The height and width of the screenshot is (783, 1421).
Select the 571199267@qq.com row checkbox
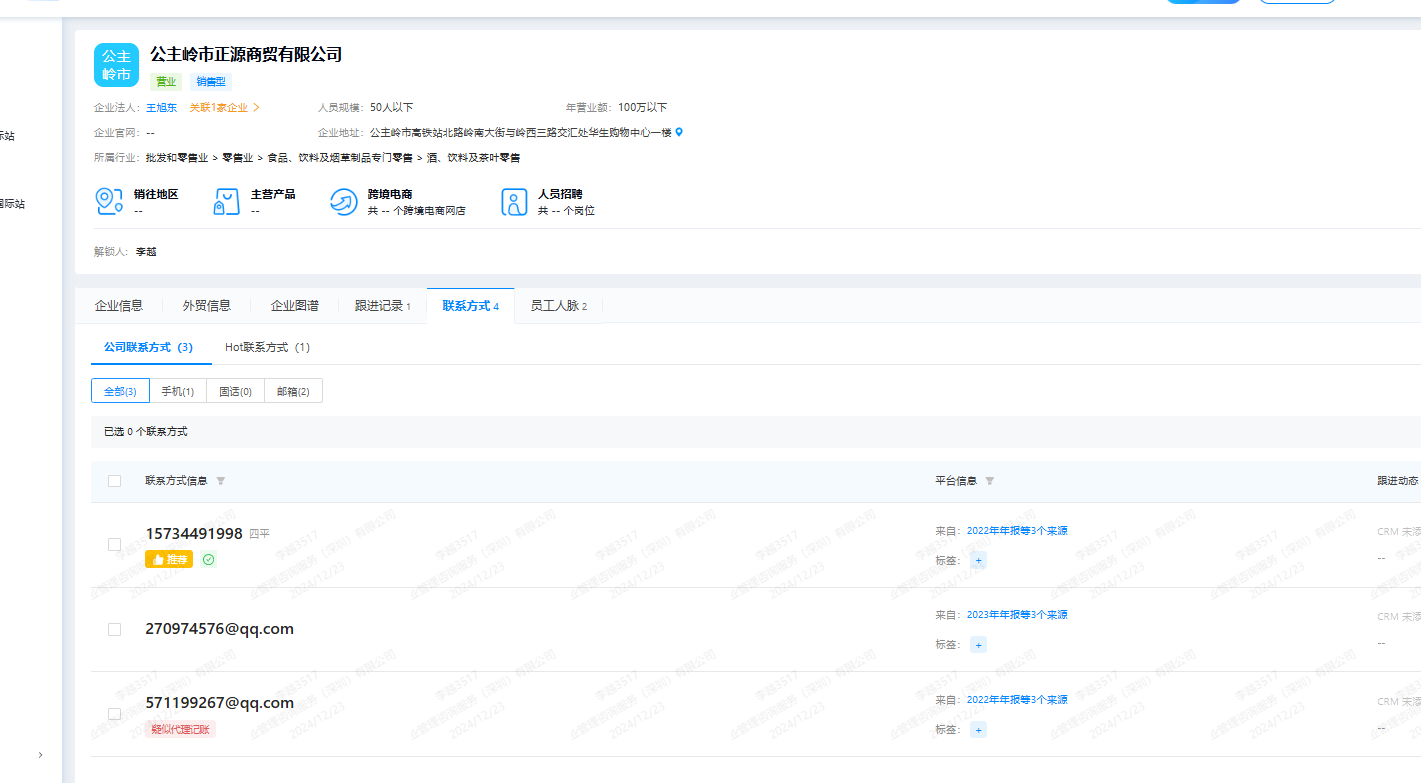(114, 714)
